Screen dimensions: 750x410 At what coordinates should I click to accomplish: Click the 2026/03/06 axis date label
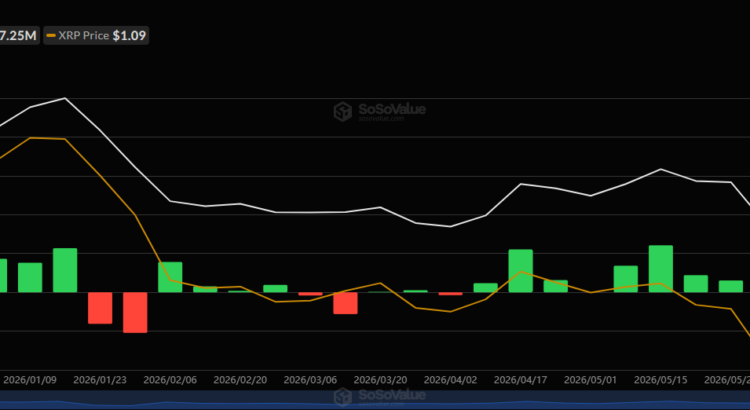310,380
